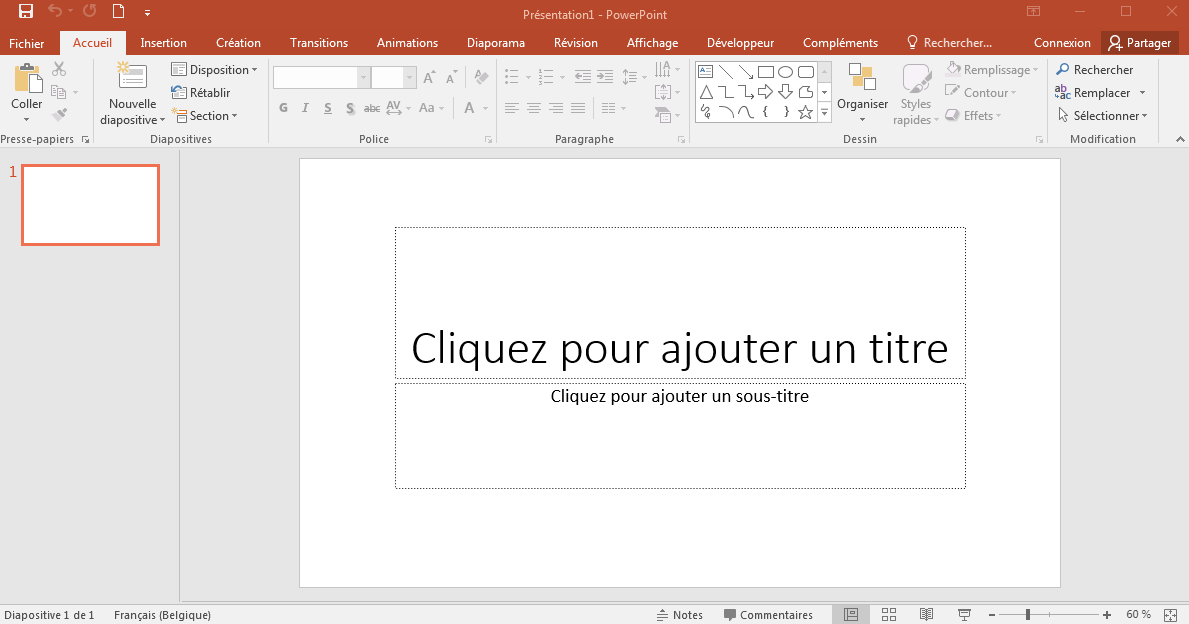Pick the oval shape from shapes gallery
Screen dimensions: 1189x624
click(x=786, y=72)
